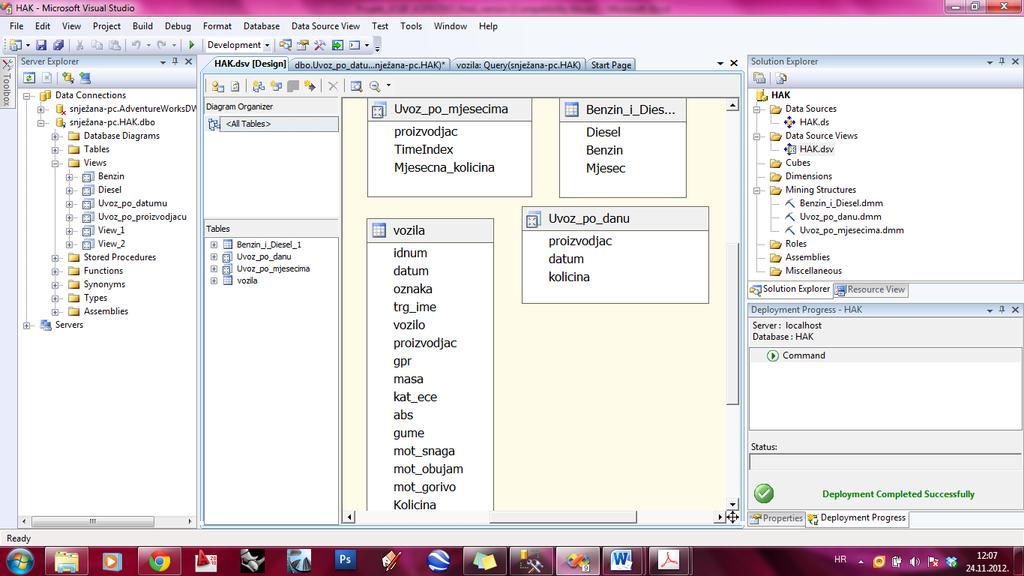
Task: Expand the Tables folder in Server Explorer
Action: 56,150
